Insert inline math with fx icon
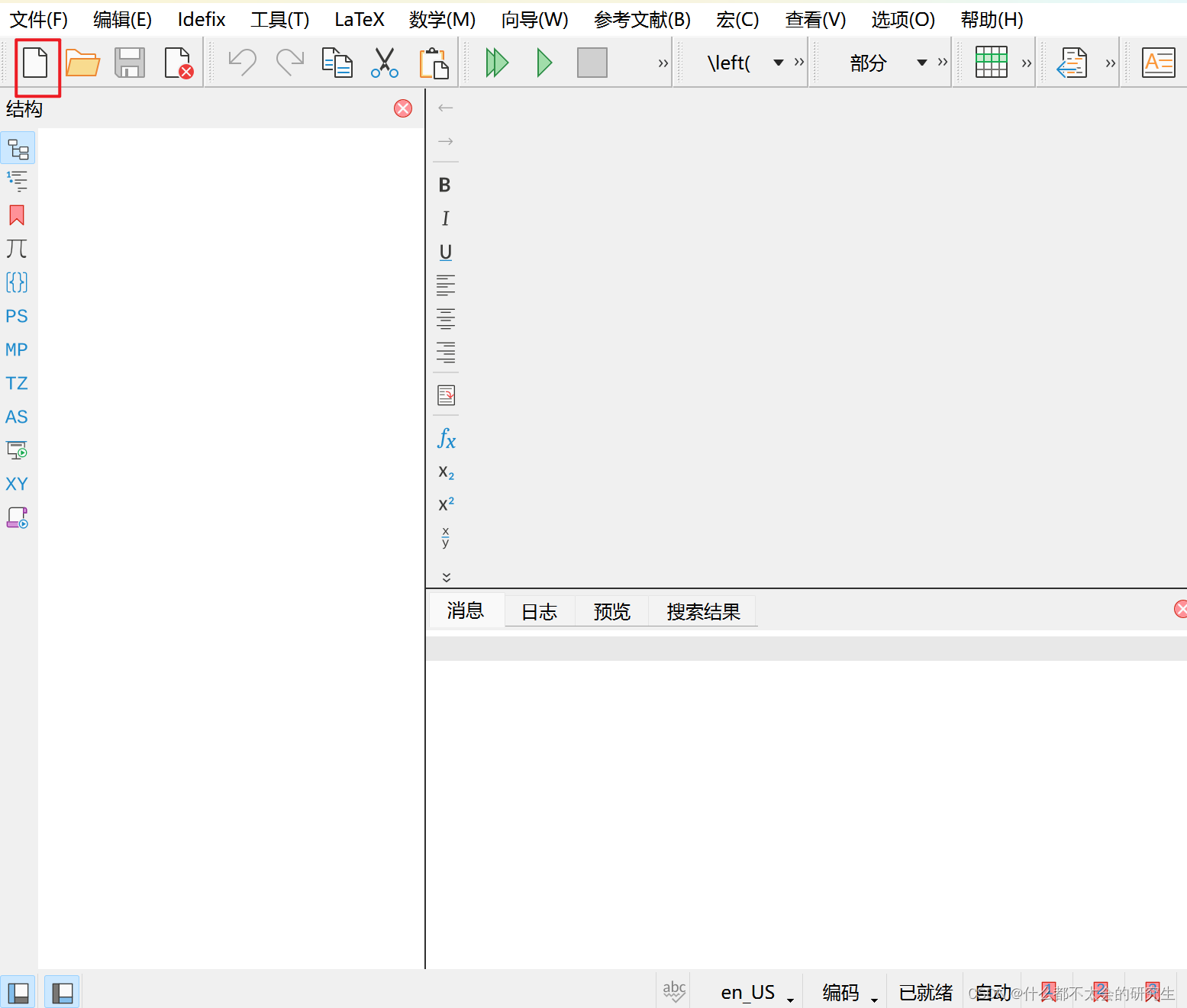1187x1008 pixels. point(446,439)
